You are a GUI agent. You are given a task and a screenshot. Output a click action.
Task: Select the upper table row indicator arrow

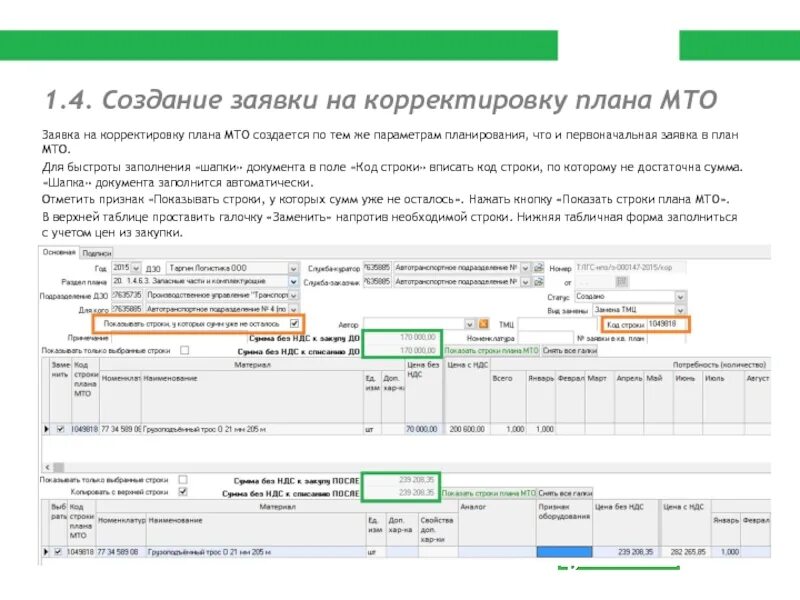coord(46,429)
